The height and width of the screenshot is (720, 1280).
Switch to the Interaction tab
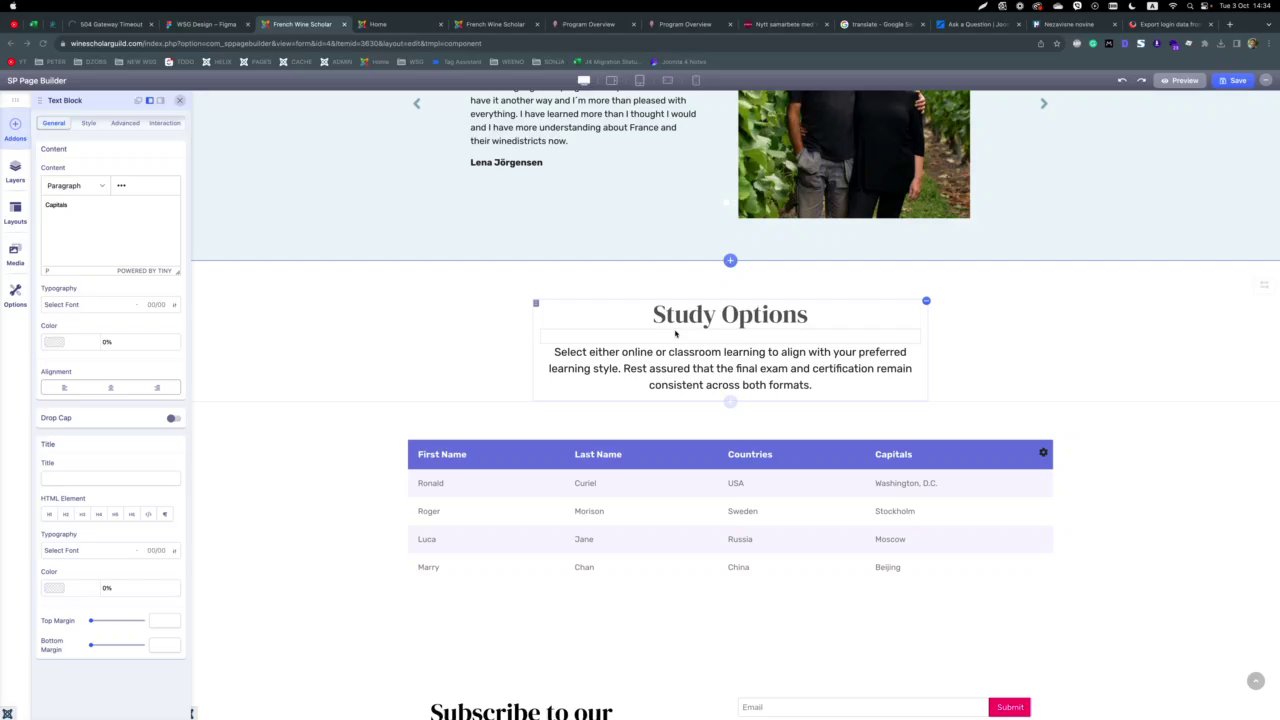tap(165, 123)
